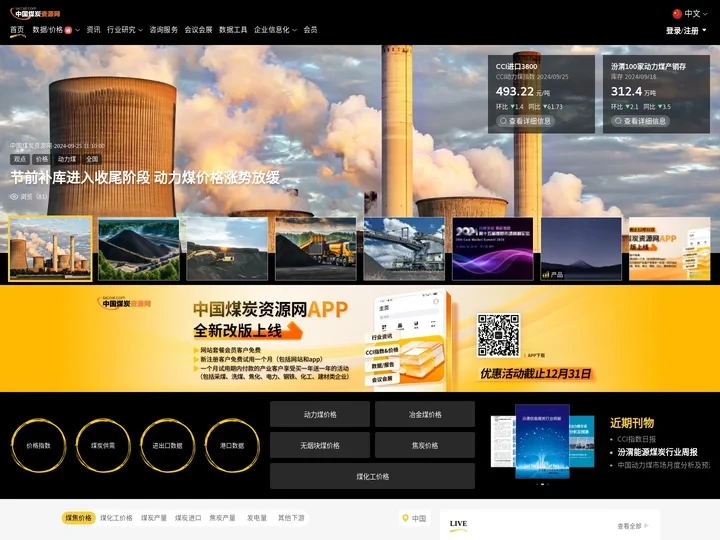Viewport: 720px width, 540px height.
Task: Select the 其他下游 tab
Action: click(x=291, y=518)
